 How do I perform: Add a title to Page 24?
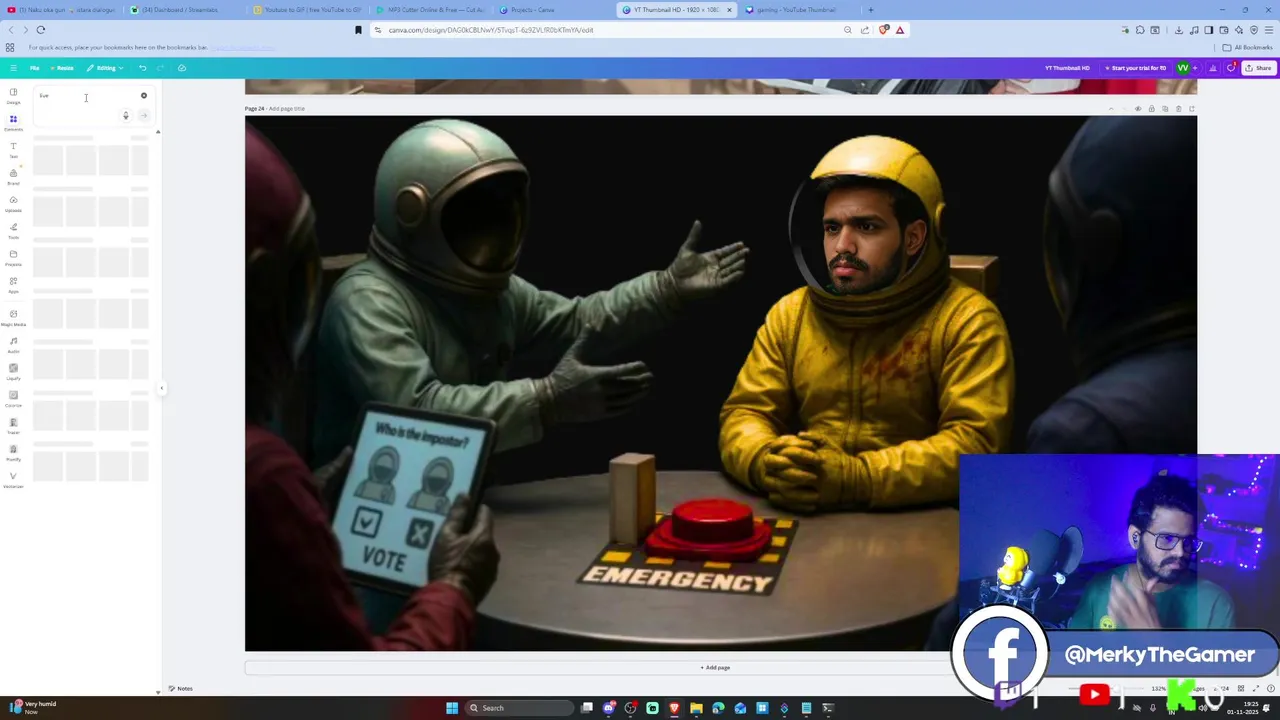[287, 108]
